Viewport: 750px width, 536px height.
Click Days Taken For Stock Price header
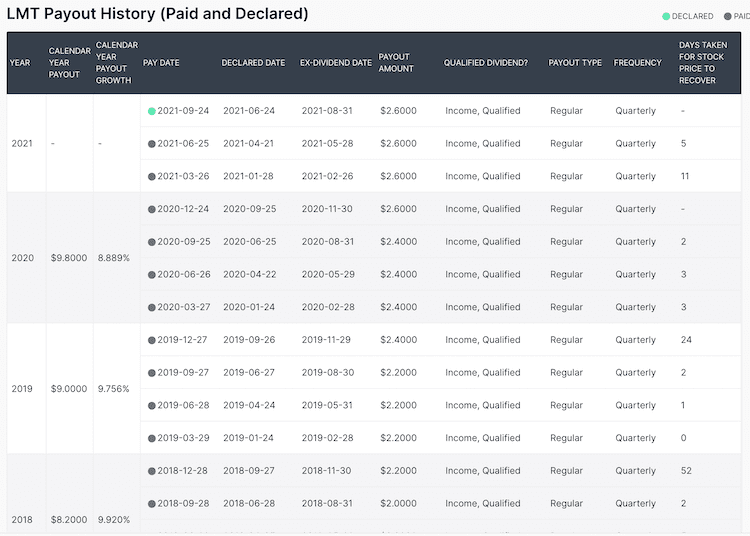point(703,63)
